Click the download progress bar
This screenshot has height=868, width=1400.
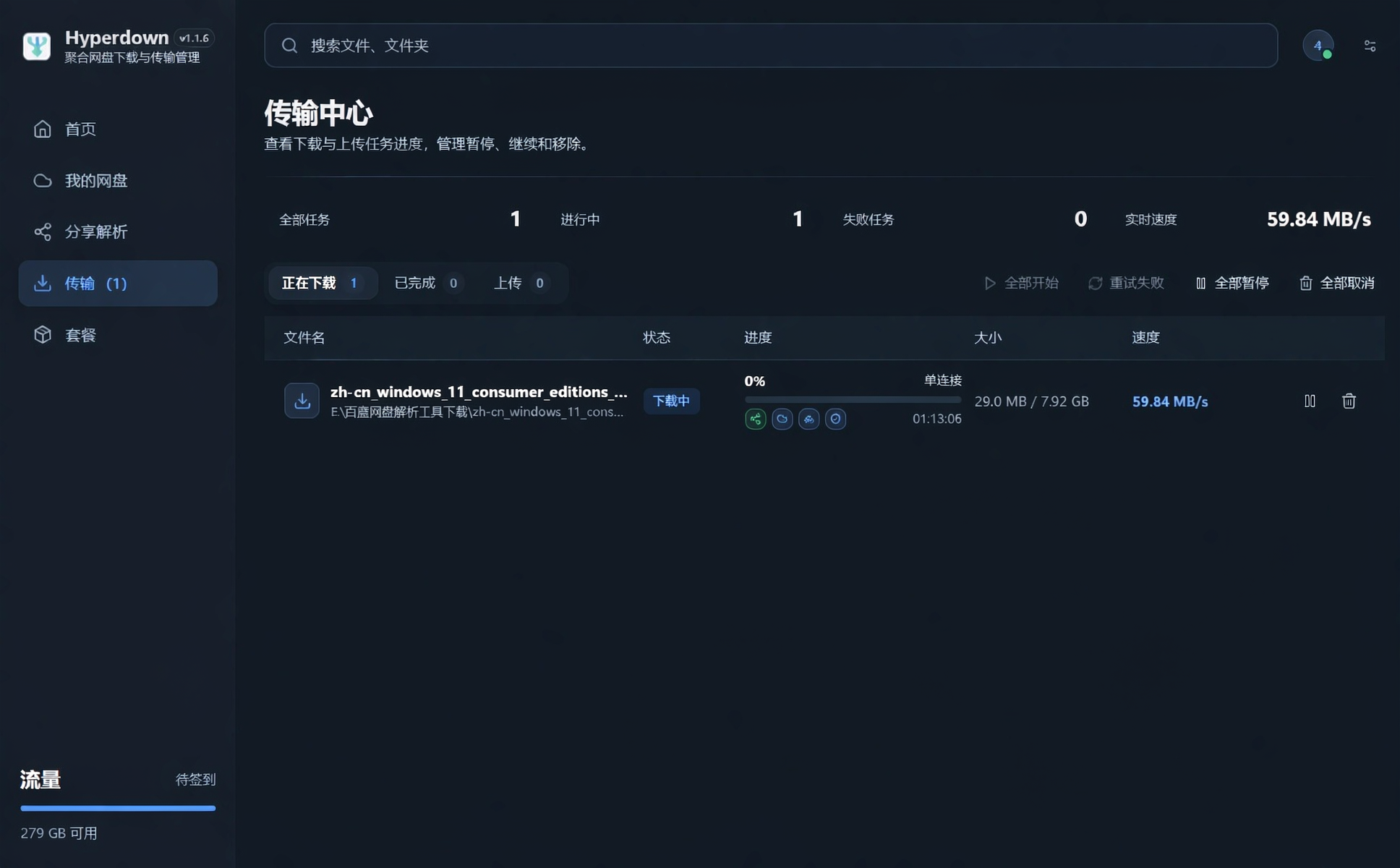[853, 399]
